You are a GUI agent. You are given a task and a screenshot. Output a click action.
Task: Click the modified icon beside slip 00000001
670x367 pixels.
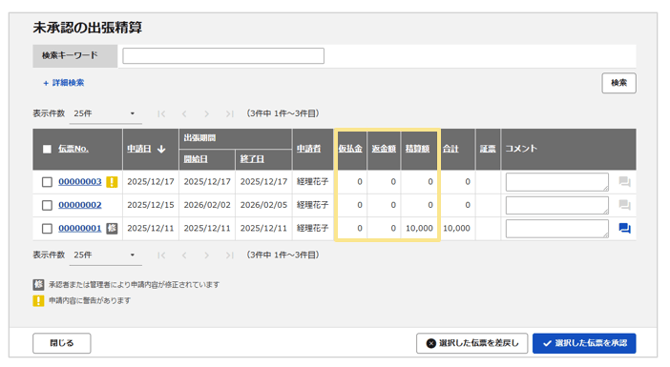click(x=112, y=229)
